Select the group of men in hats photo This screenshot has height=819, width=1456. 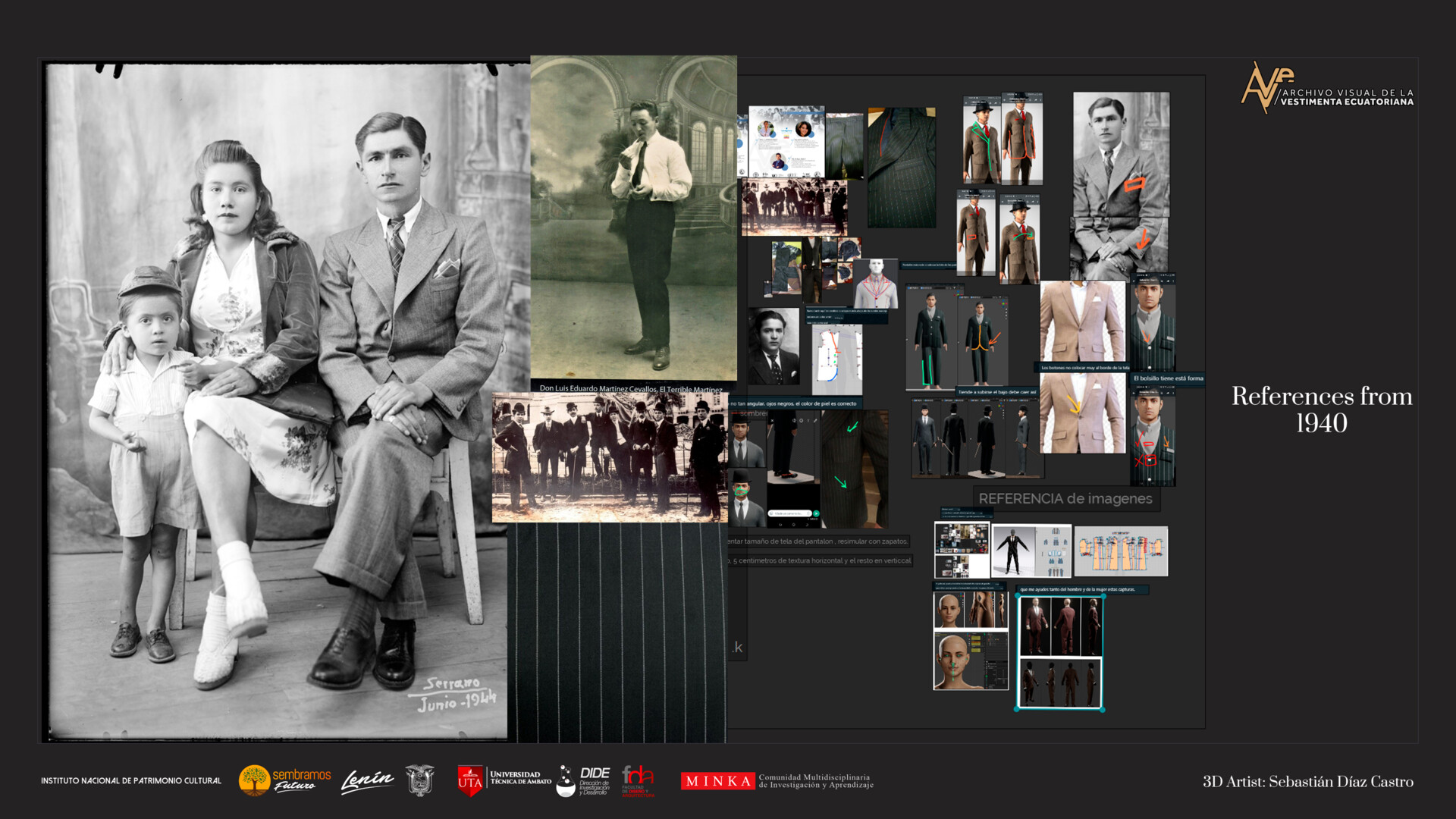point(609,457)
